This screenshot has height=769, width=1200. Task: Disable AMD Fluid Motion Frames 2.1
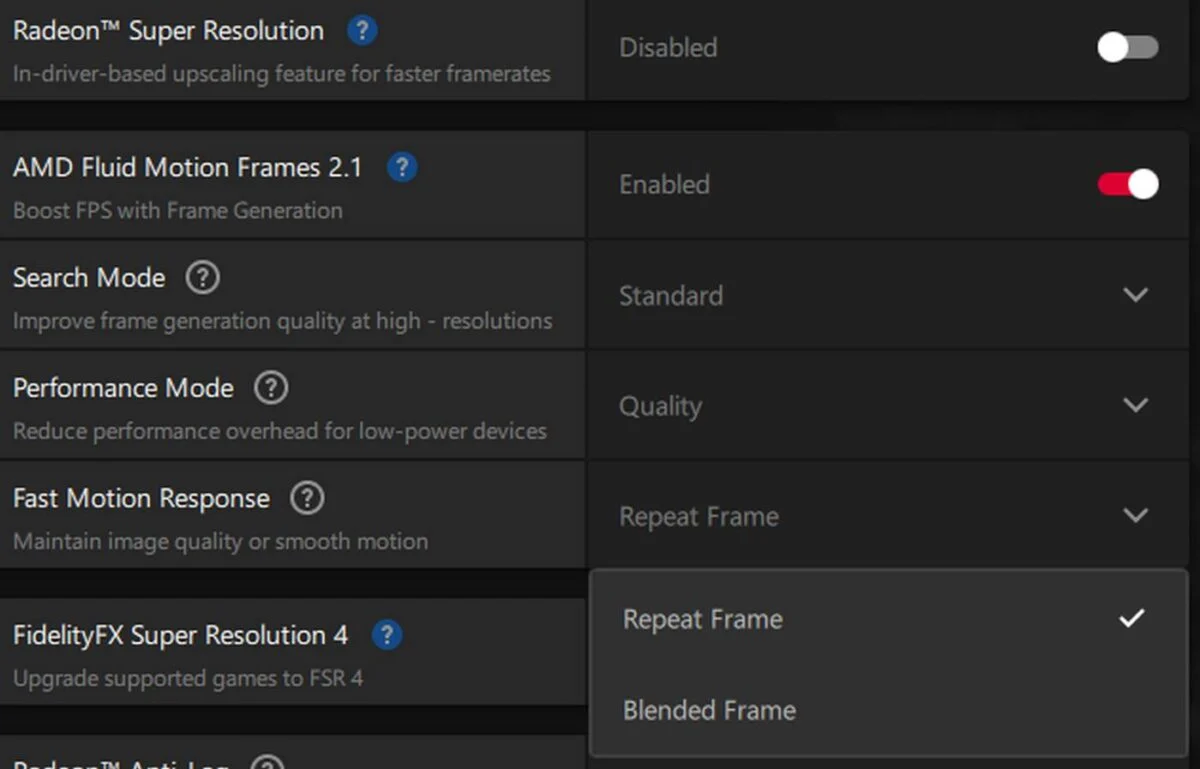pos(1127,184)
